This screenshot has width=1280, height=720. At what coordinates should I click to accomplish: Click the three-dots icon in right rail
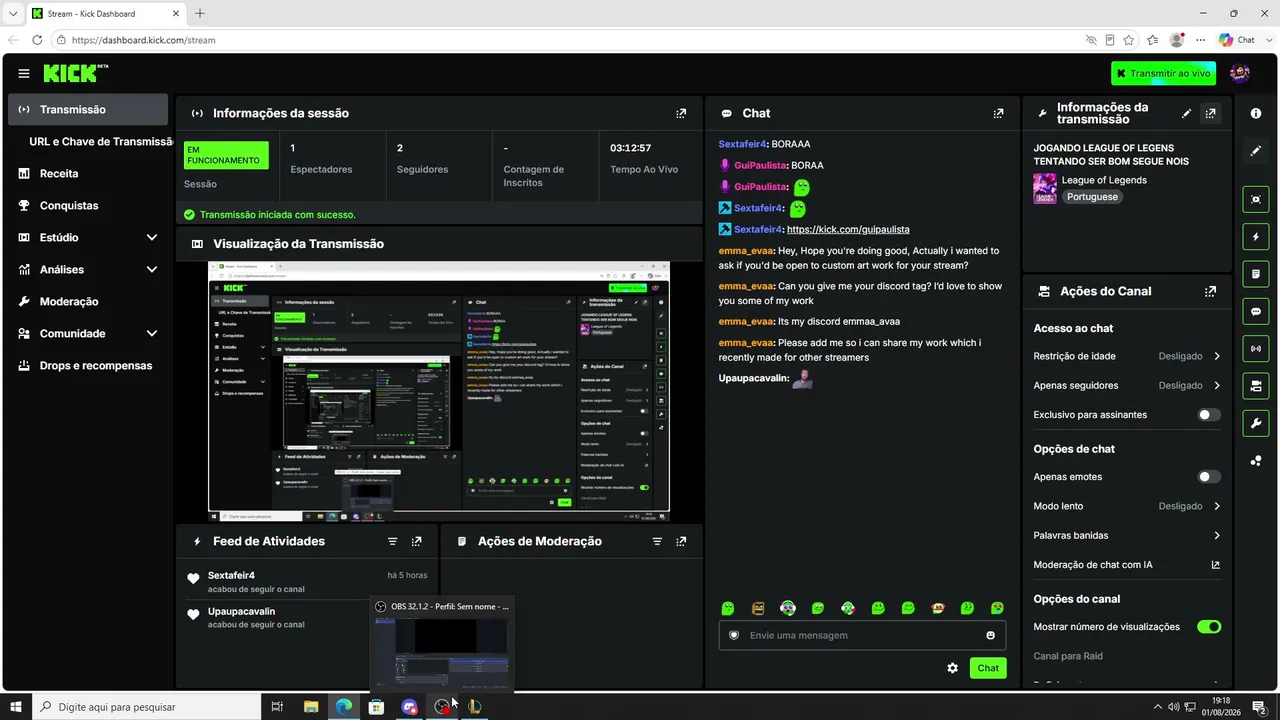click(1256, 461)
